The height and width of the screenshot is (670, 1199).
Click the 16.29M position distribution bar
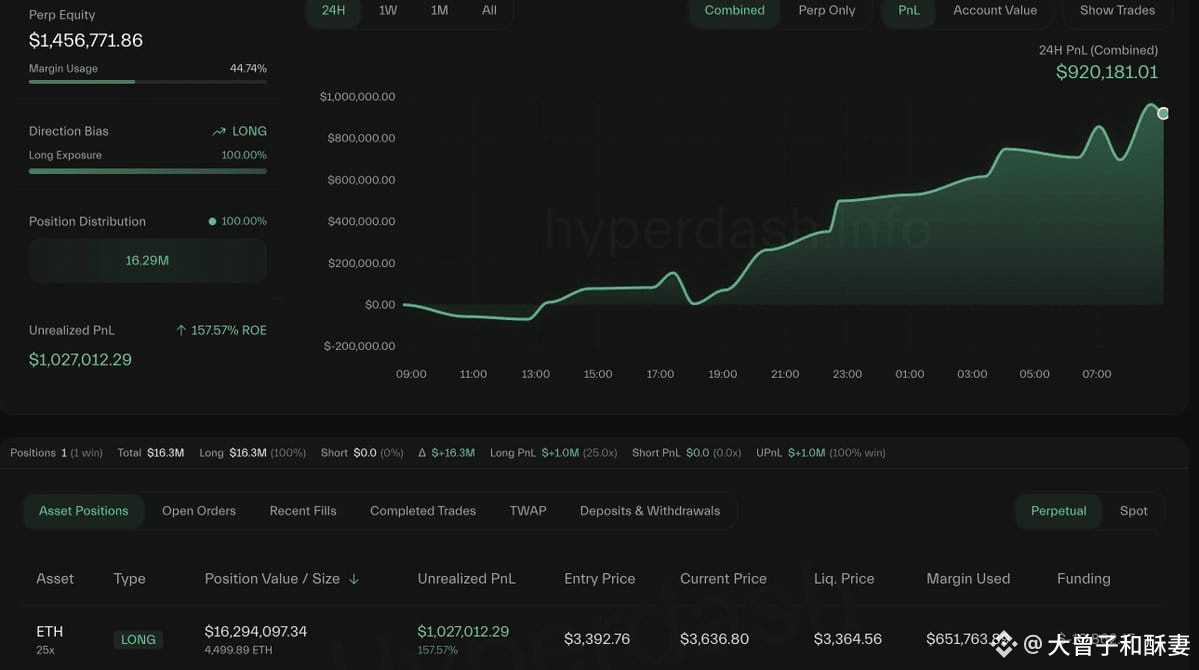(x=148, y=261)
